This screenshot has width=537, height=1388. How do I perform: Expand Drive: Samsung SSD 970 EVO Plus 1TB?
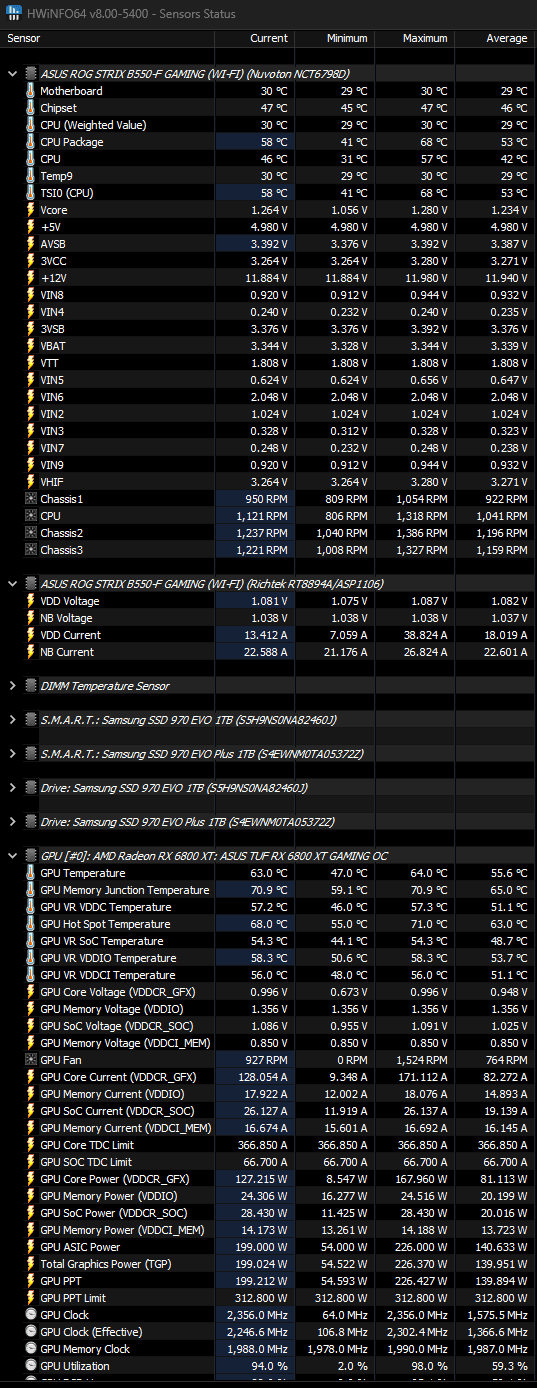click(12, 822)
